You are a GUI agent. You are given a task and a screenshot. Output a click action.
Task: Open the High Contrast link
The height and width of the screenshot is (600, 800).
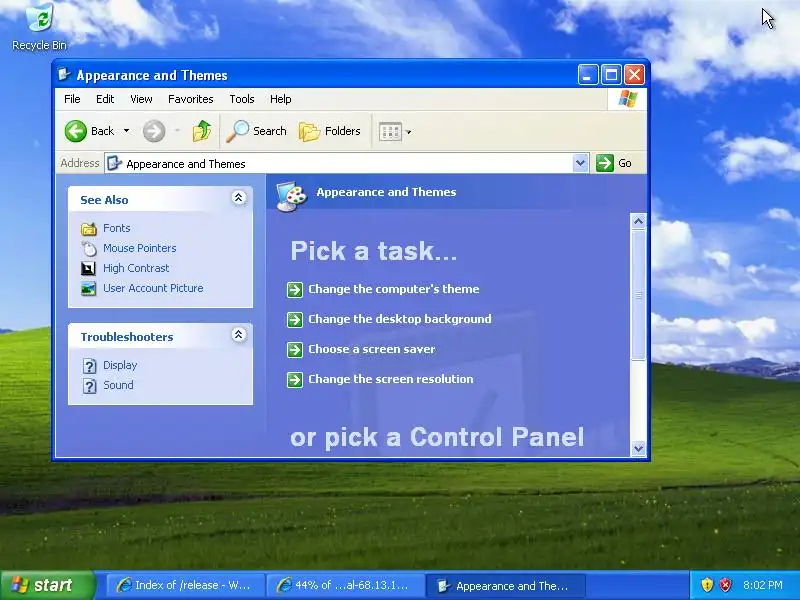[x=136, y=268]
